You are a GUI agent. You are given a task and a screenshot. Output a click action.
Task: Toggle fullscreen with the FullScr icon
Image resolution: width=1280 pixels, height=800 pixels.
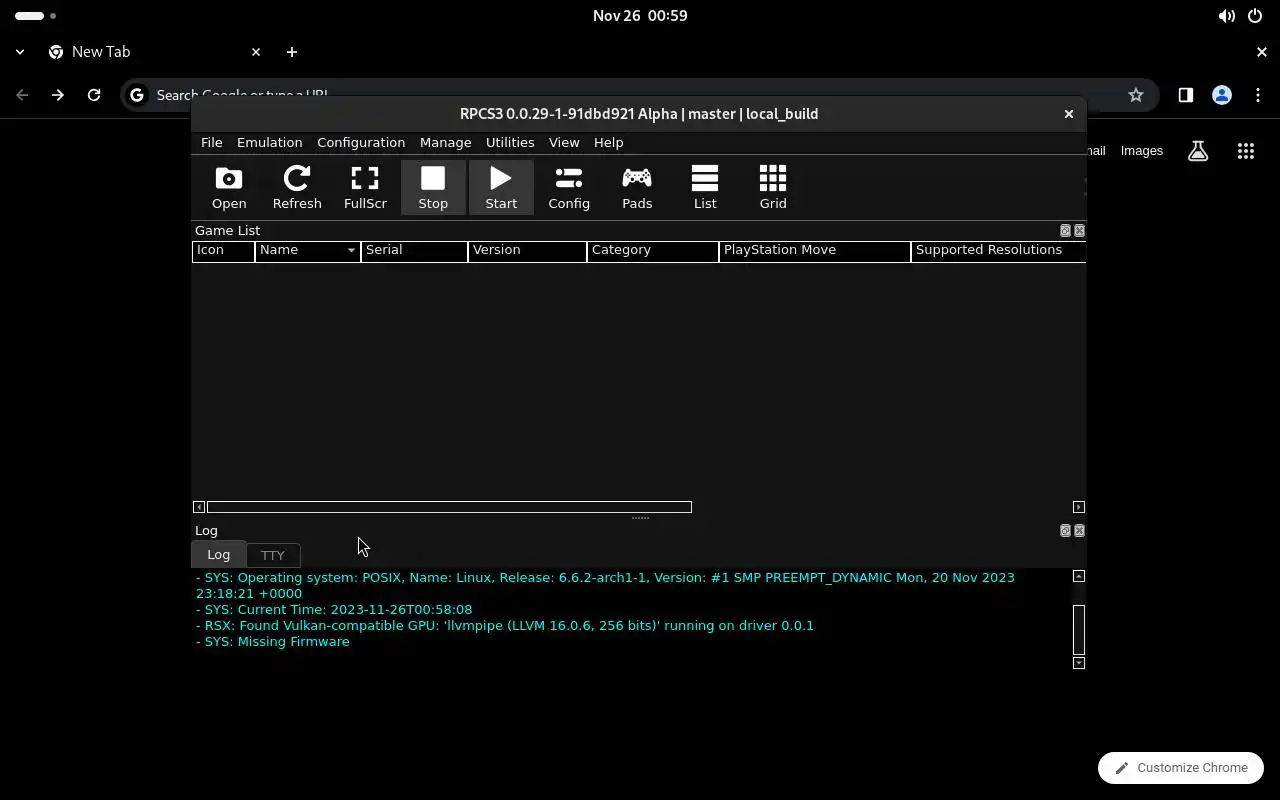coord(365,187)
